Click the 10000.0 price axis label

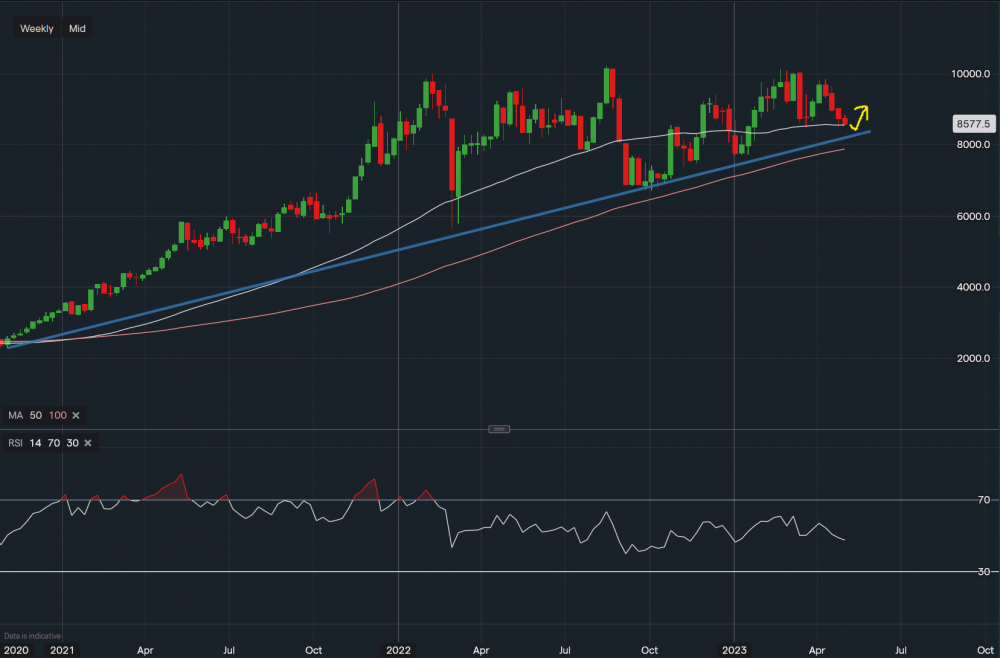(969, 74)
